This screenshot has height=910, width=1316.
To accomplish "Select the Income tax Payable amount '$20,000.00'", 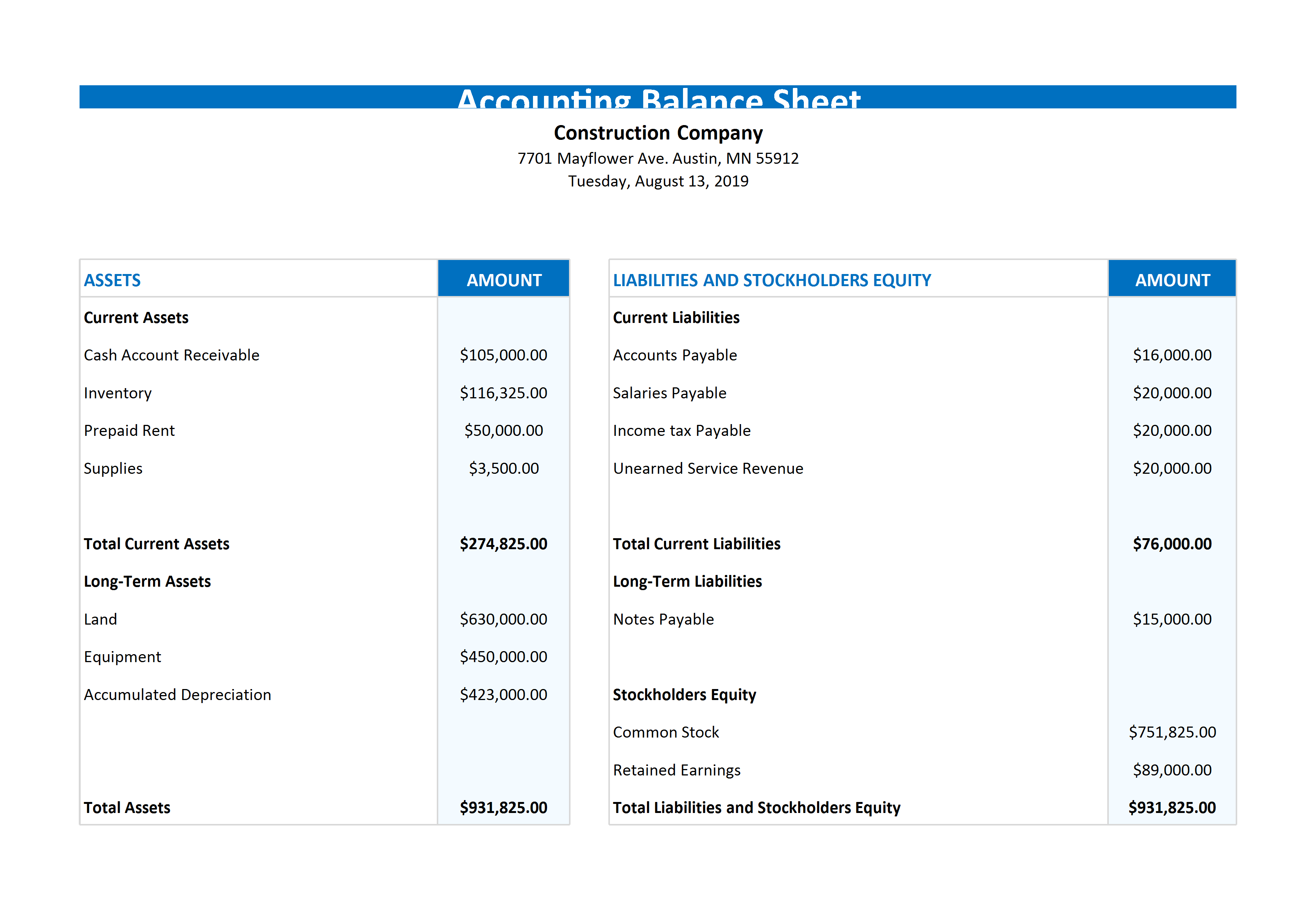I will coord(1172,431).
